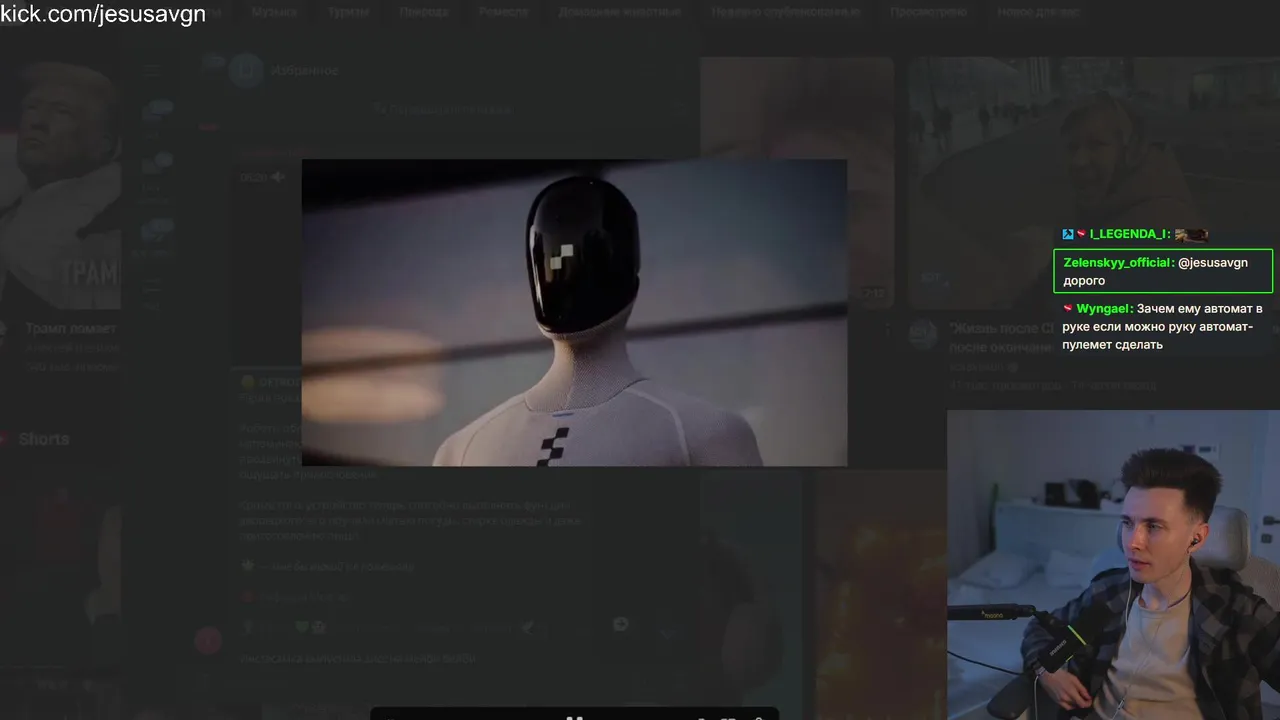
Task: Open the Trump video thumbnail
Action: [x=60, y=185]
